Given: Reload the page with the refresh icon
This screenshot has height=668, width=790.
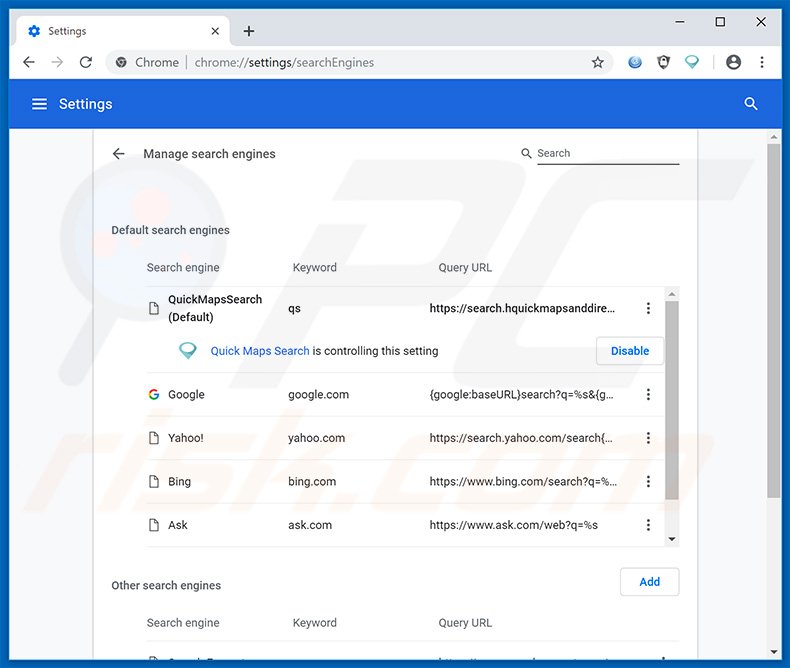Looking at the screenshot, I should point(86,62).
